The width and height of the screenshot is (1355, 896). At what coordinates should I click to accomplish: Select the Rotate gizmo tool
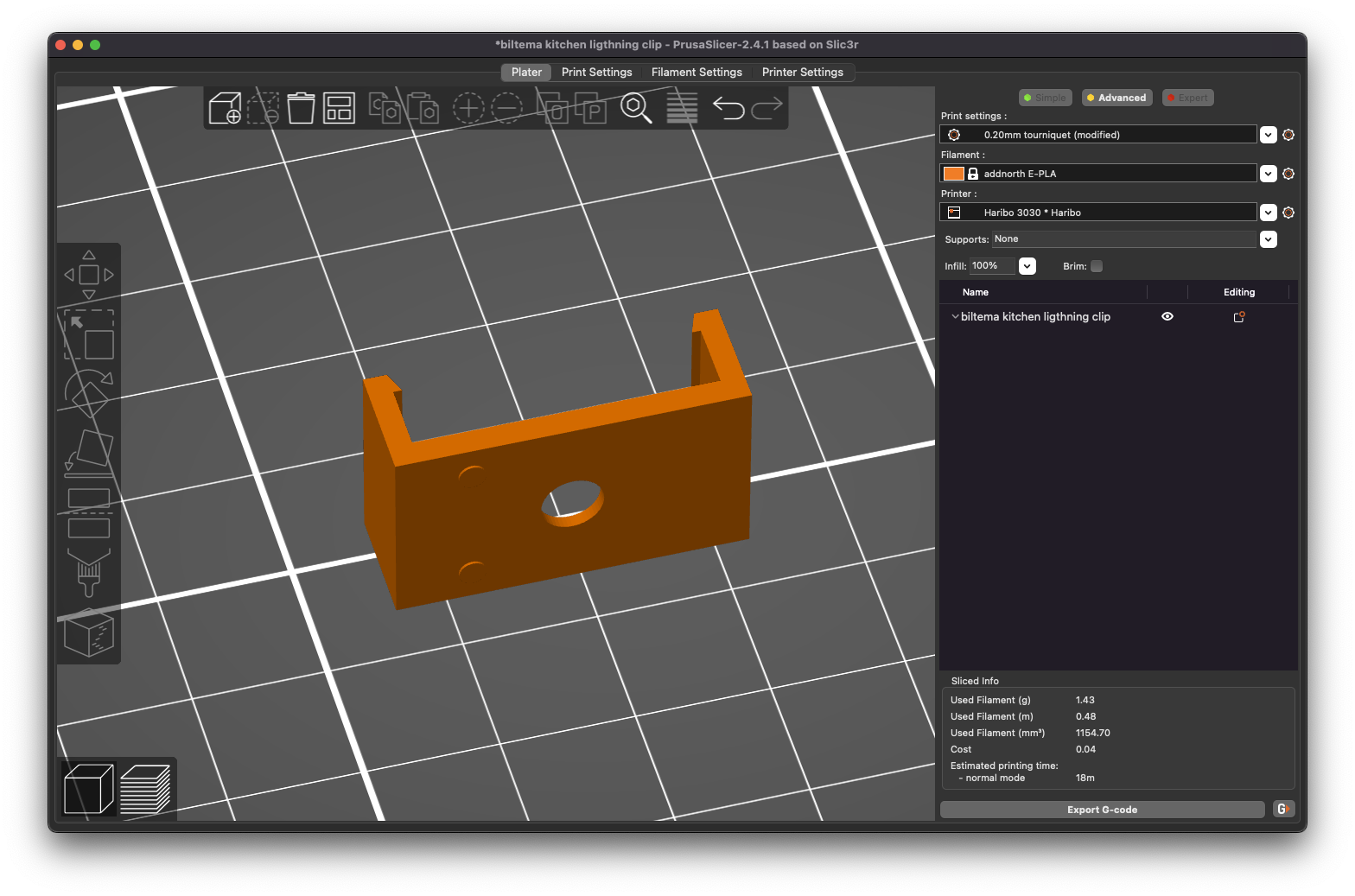point(89,393)
